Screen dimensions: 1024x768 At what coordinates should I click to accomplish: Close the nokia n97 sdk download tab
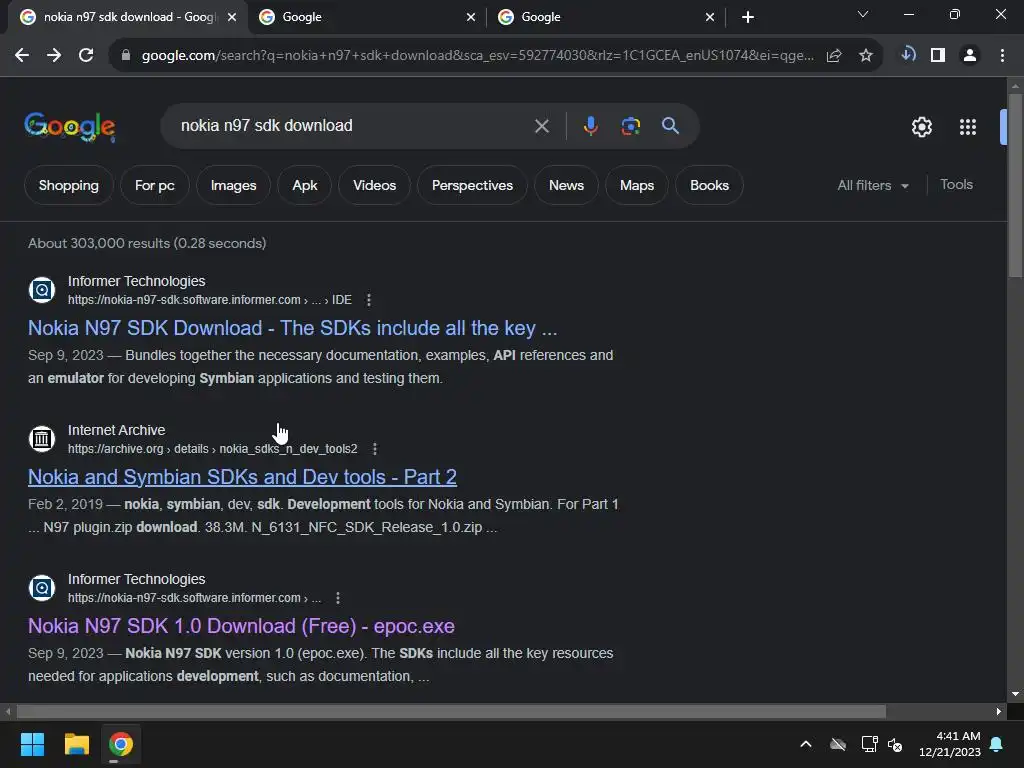pyautogui.click(x=232, y=17)
